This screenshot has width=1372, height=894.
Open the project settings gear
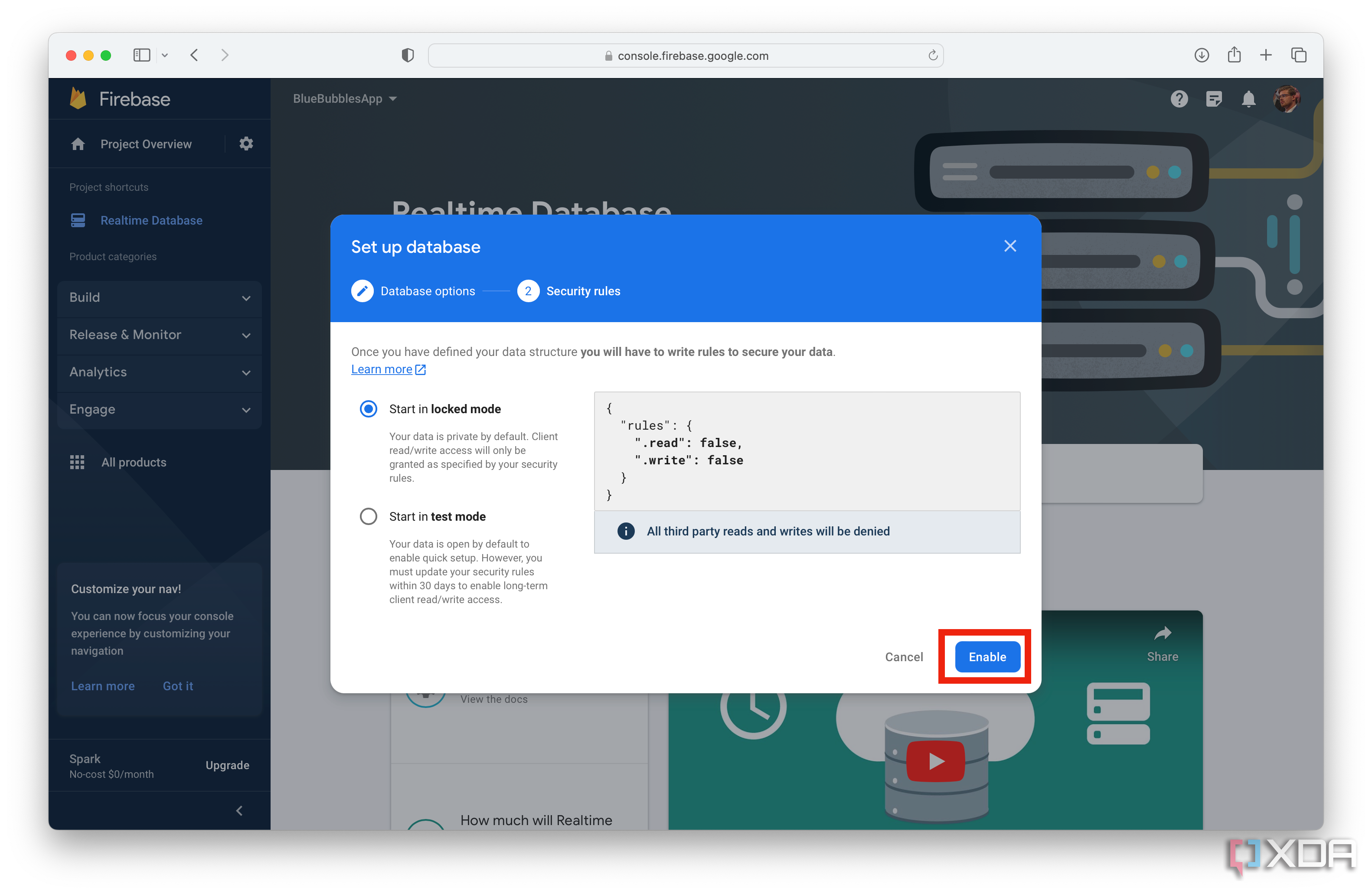tap(245, 144)
